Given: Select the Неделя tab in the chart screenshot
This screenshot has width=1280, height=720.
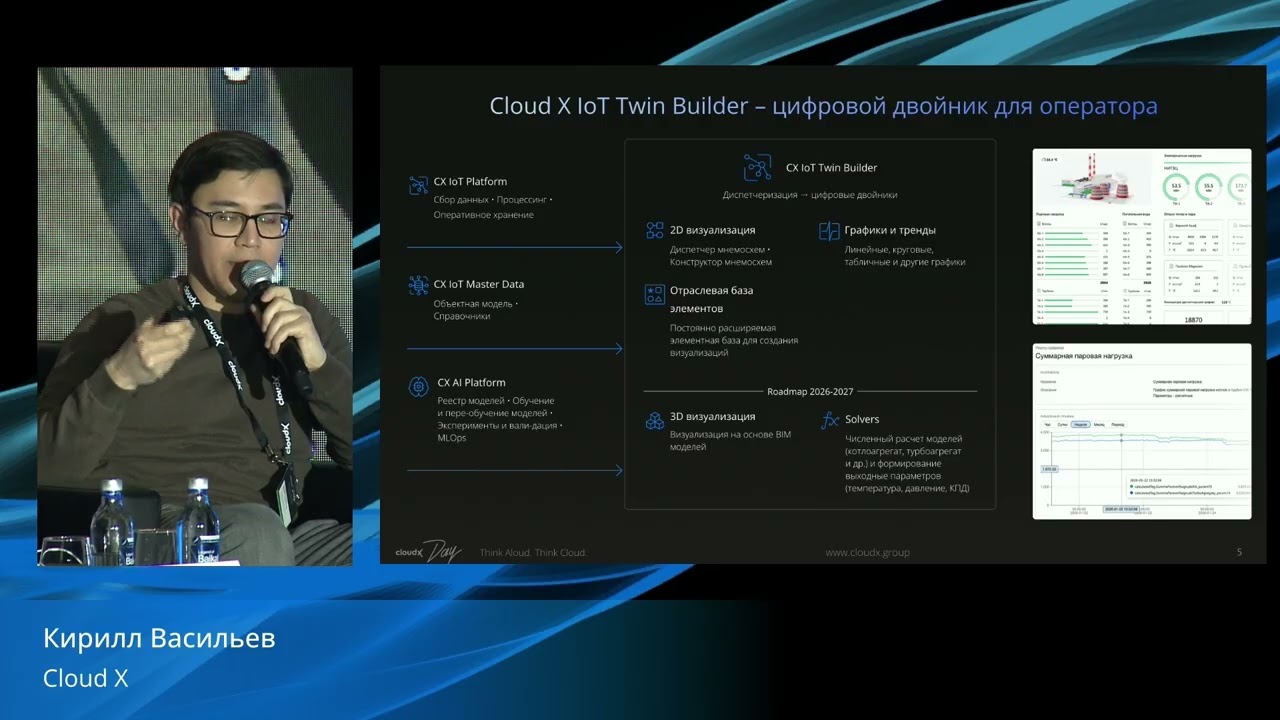Looking at the screenshot, I should pyautogui.click(x=1080, y=425).
